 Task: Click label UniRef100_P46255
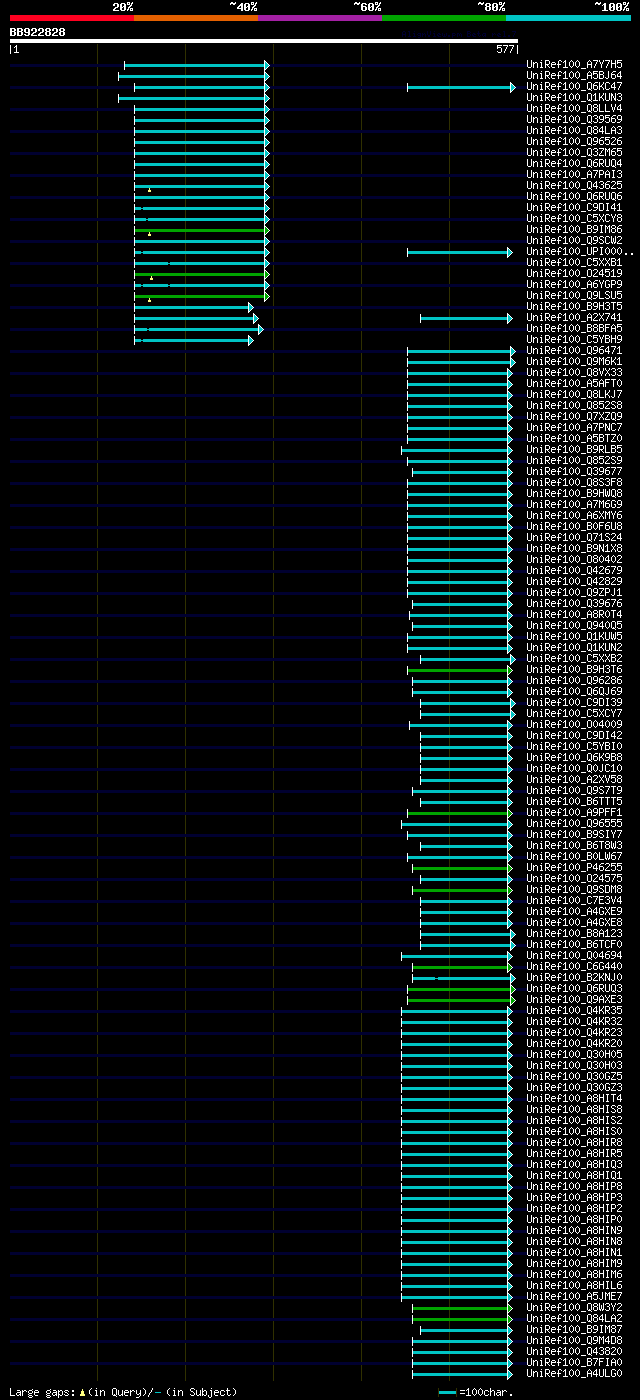pos(574,868)
